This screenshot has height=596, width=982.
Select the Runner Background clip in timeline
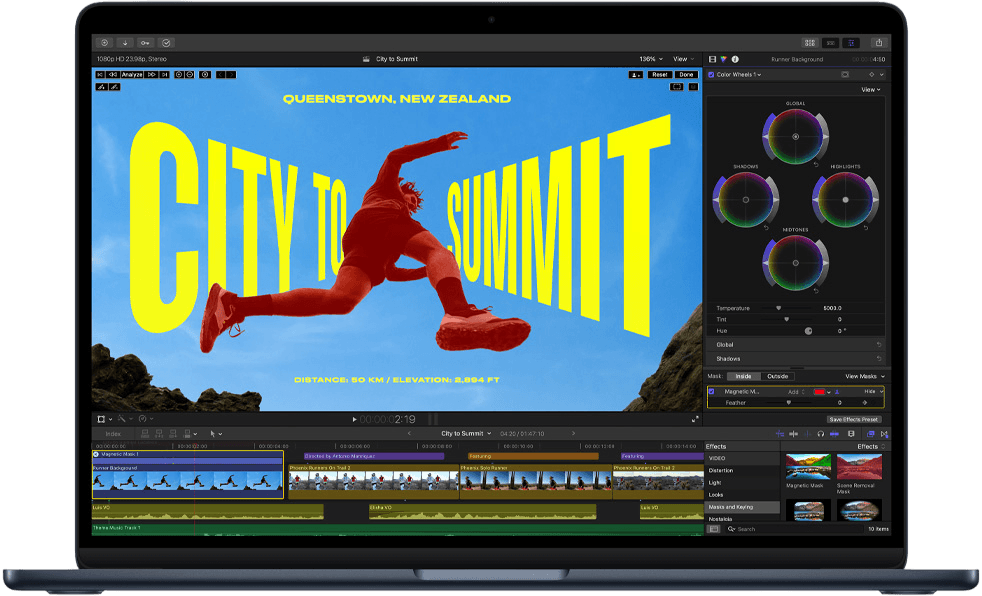coord(188,481)
